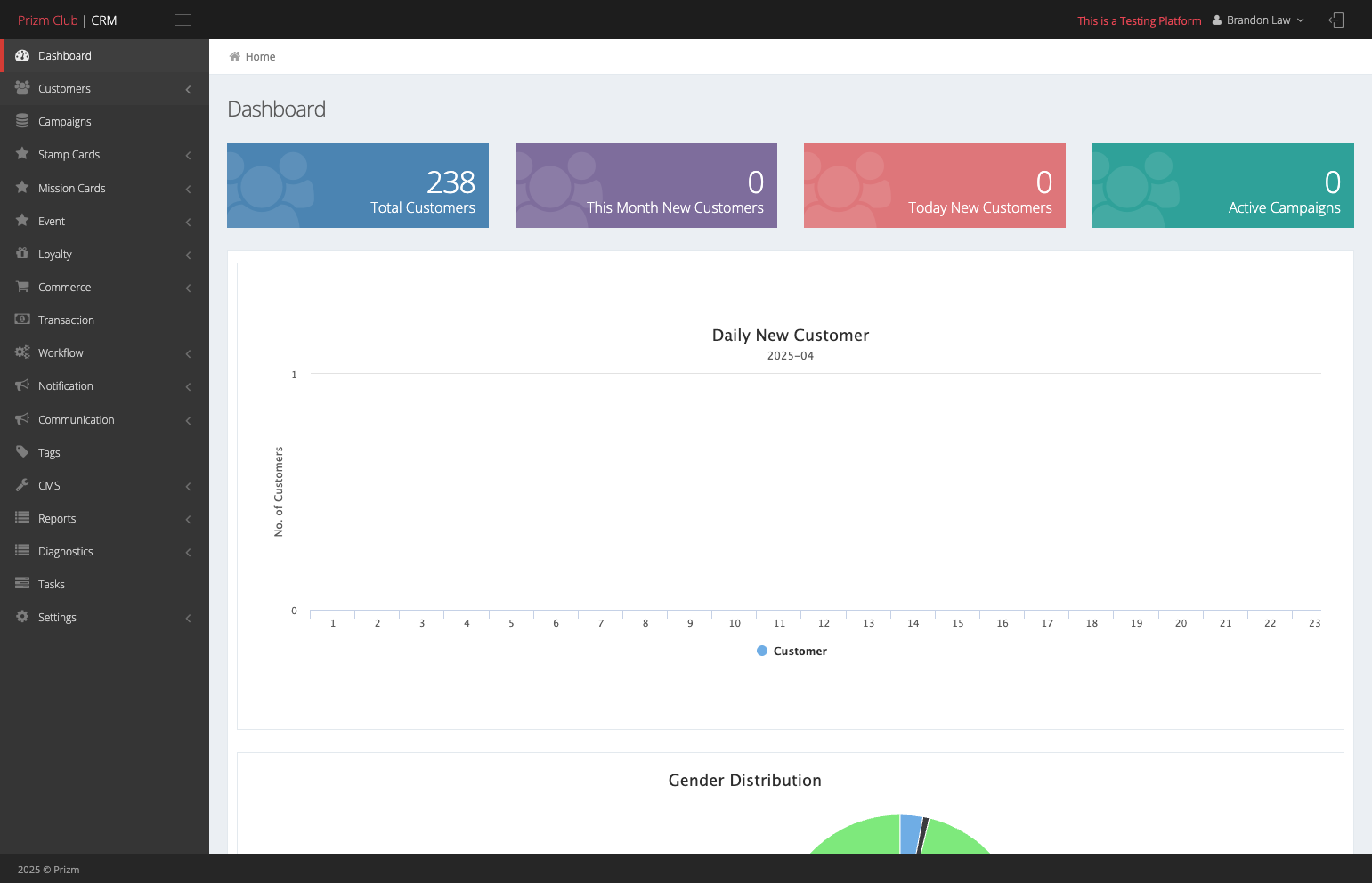The image size is (1372, 883).
Task: Click the Customers people icon in sidebar
Action: click(x=22, y=88)
